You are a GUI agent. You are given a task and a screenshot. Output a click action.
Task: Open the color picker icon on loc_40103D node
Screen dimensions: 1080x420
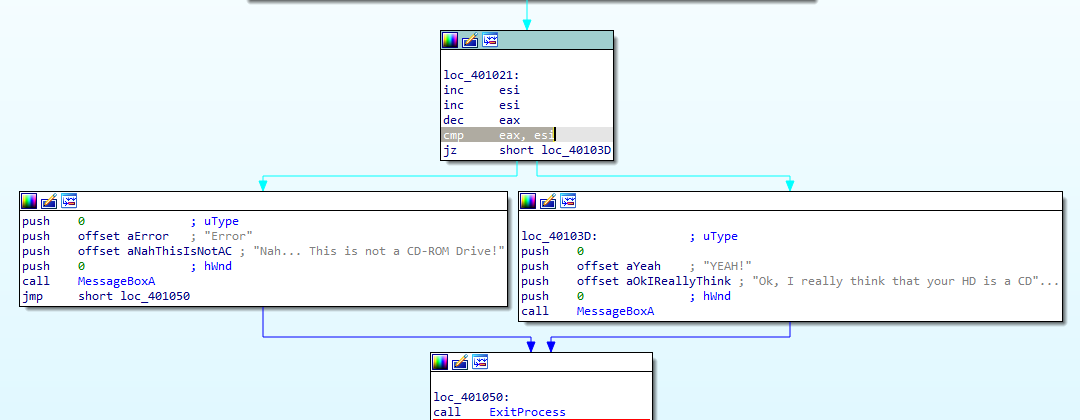click(528, 201)
